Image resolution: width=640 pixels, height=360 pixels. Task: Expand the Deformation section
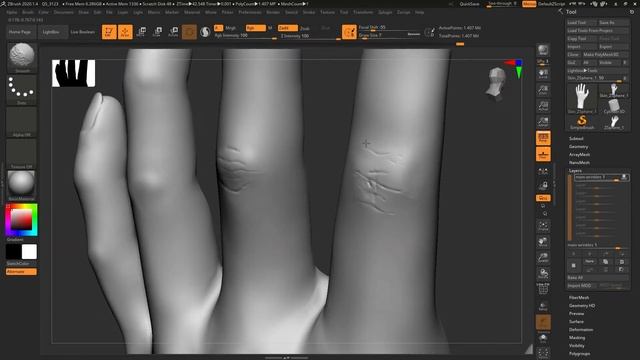click(x=581, y=330)
